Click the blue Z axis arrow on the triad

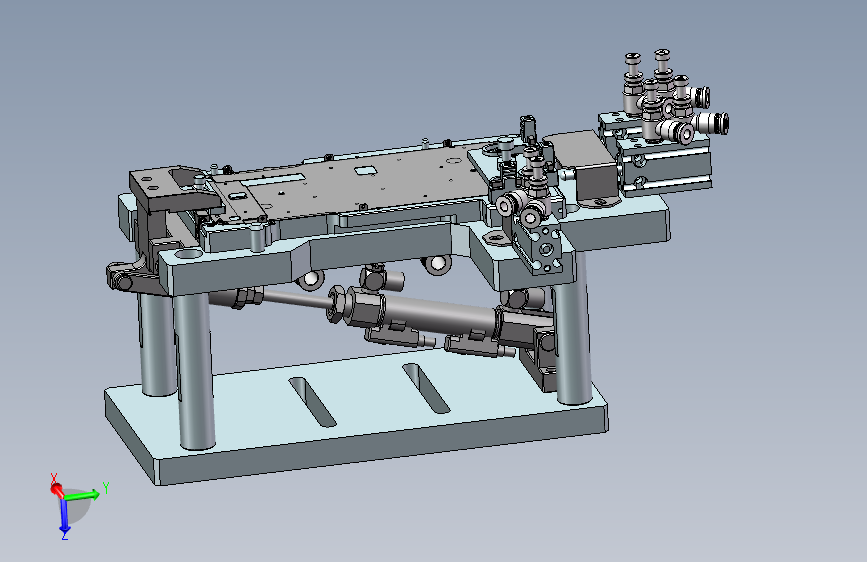pos(64,516)
